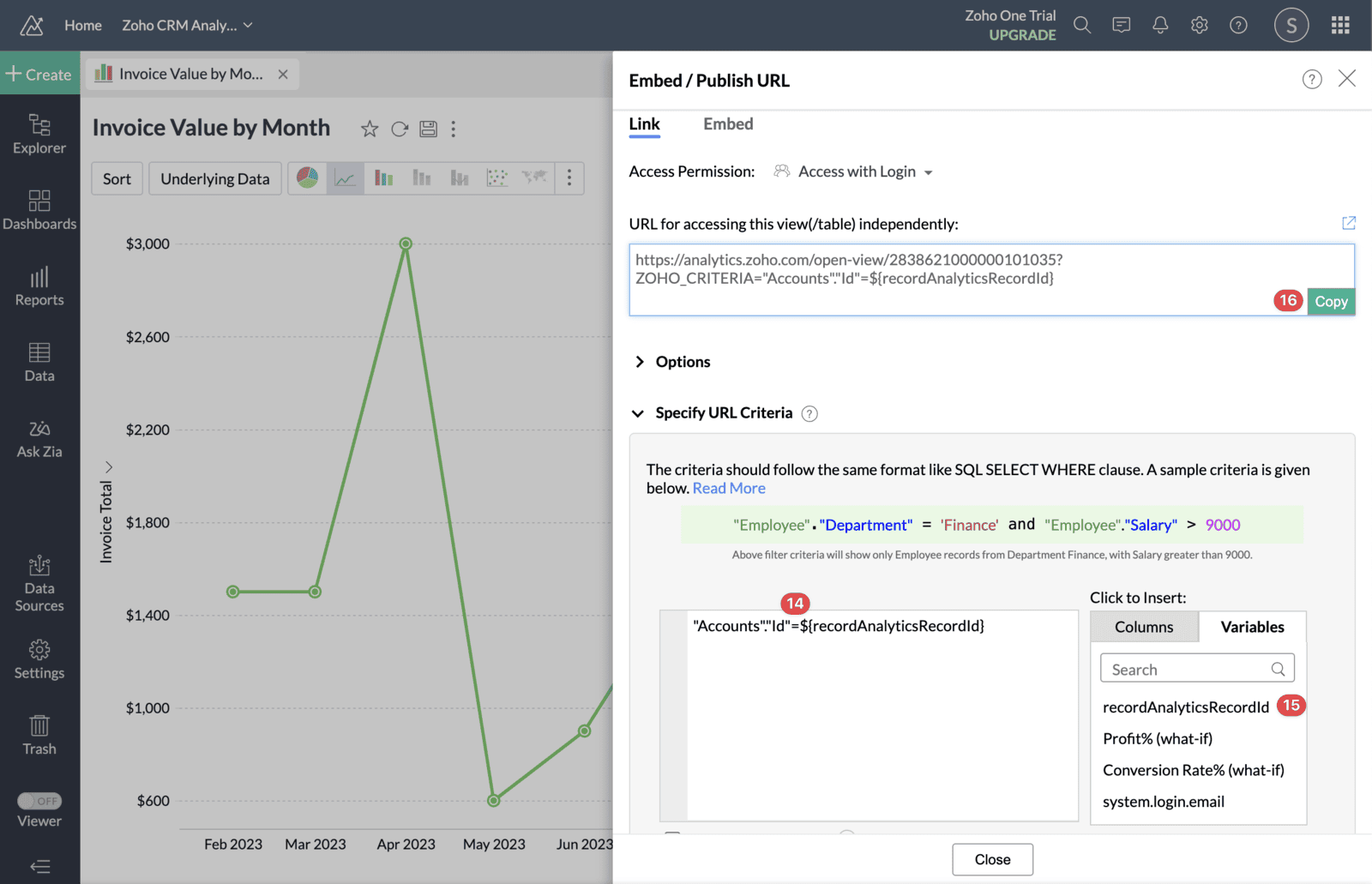Image resolution: width=1372 pixels, height=884 pixels.
Task: Click the Close button at the bottom
Action: pos(992,859)
